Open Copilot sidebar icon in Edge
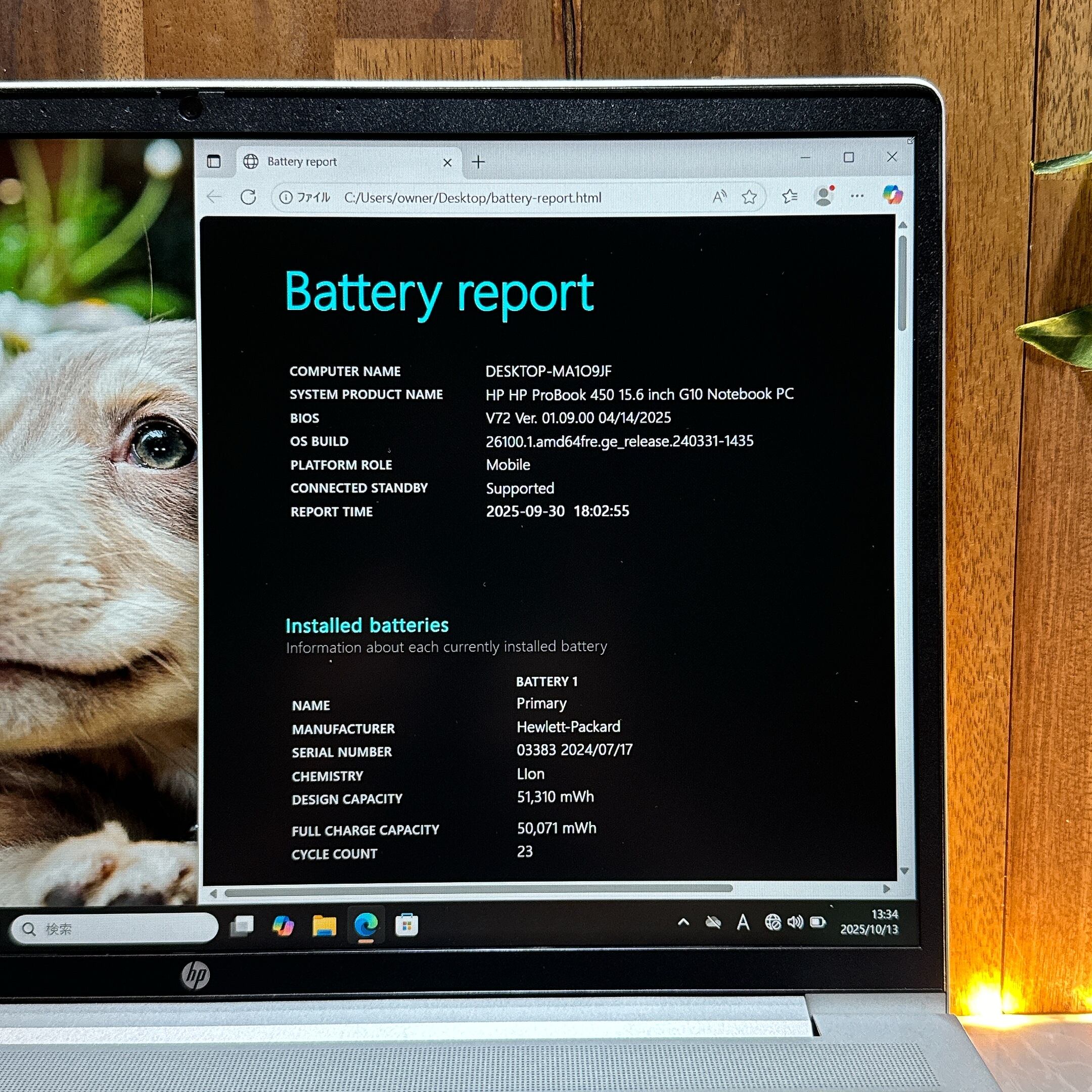Screen dimensions: 1092x1092 pyautogui.click(x=892, y=195)
